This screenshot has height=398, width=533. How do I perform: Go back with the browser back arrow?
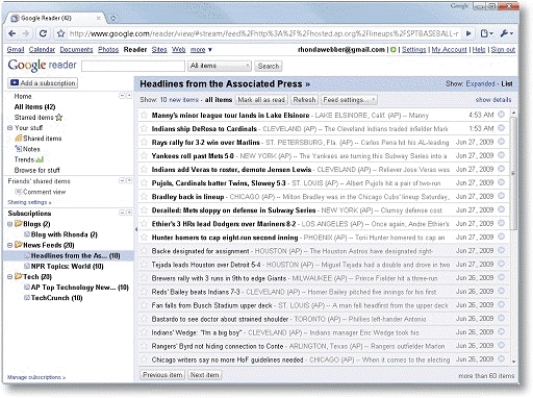point(12,33)
